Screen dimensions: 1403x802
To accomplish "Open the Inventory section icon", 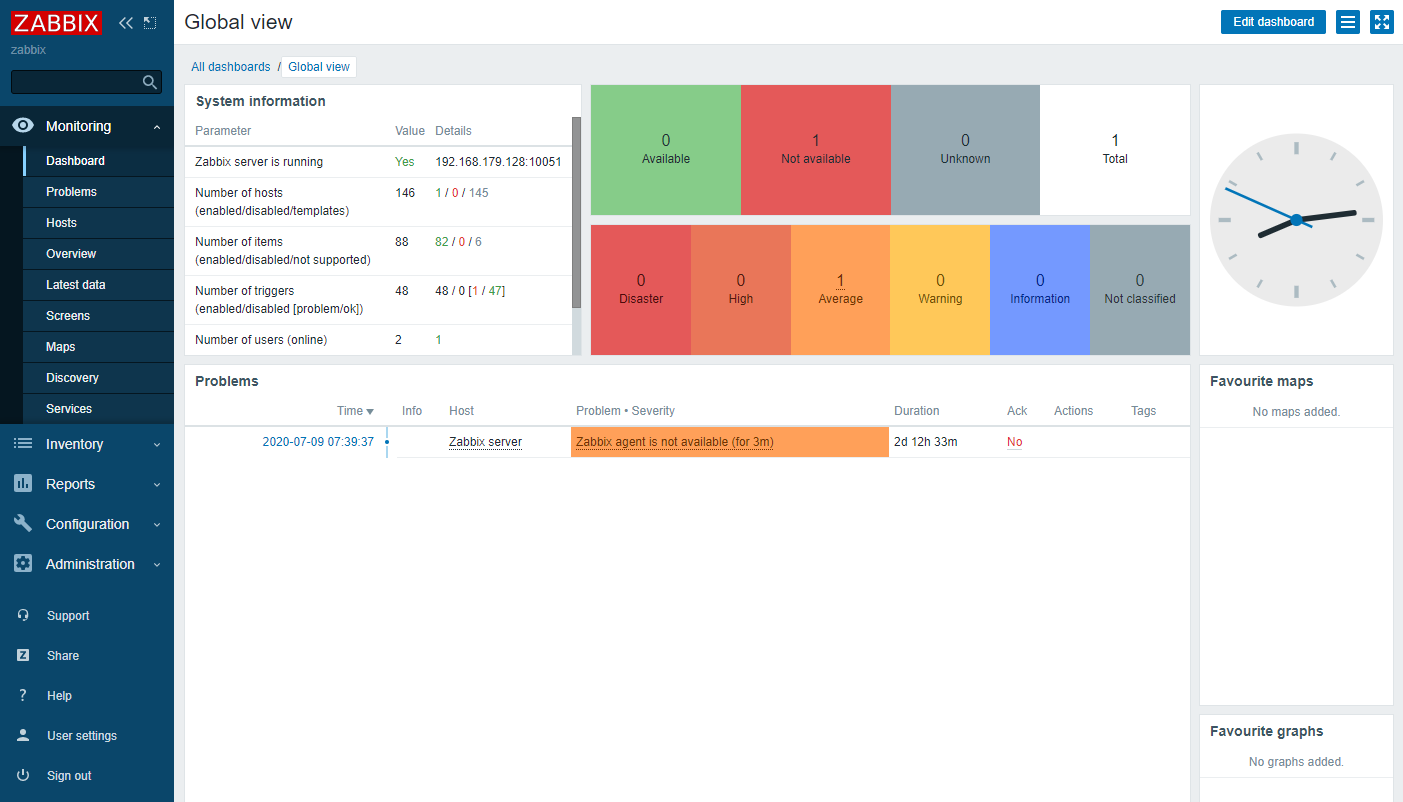I will click(23, 443).
